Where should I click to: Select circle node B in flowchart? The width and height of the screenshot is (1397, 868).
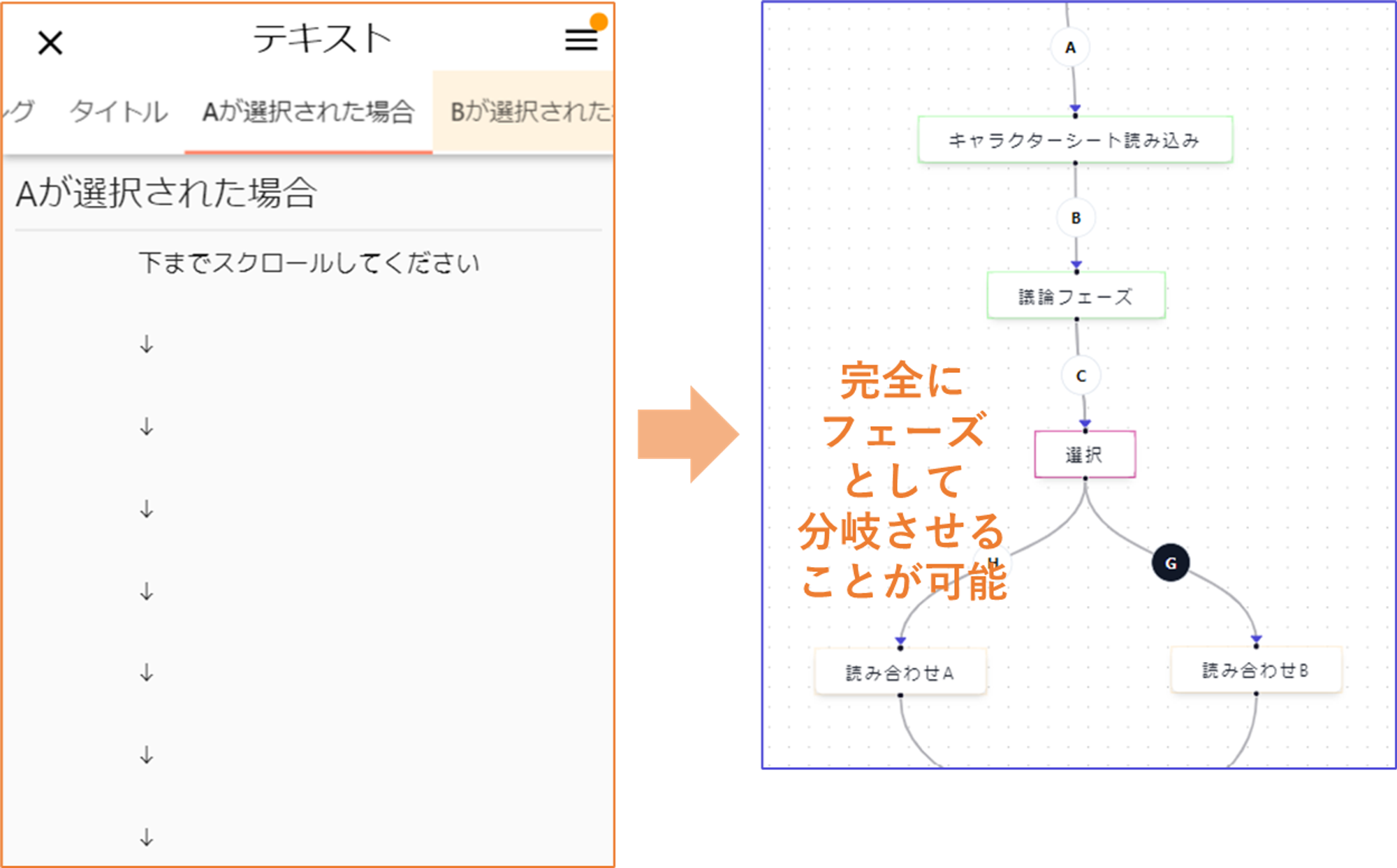click(1076, 218)
